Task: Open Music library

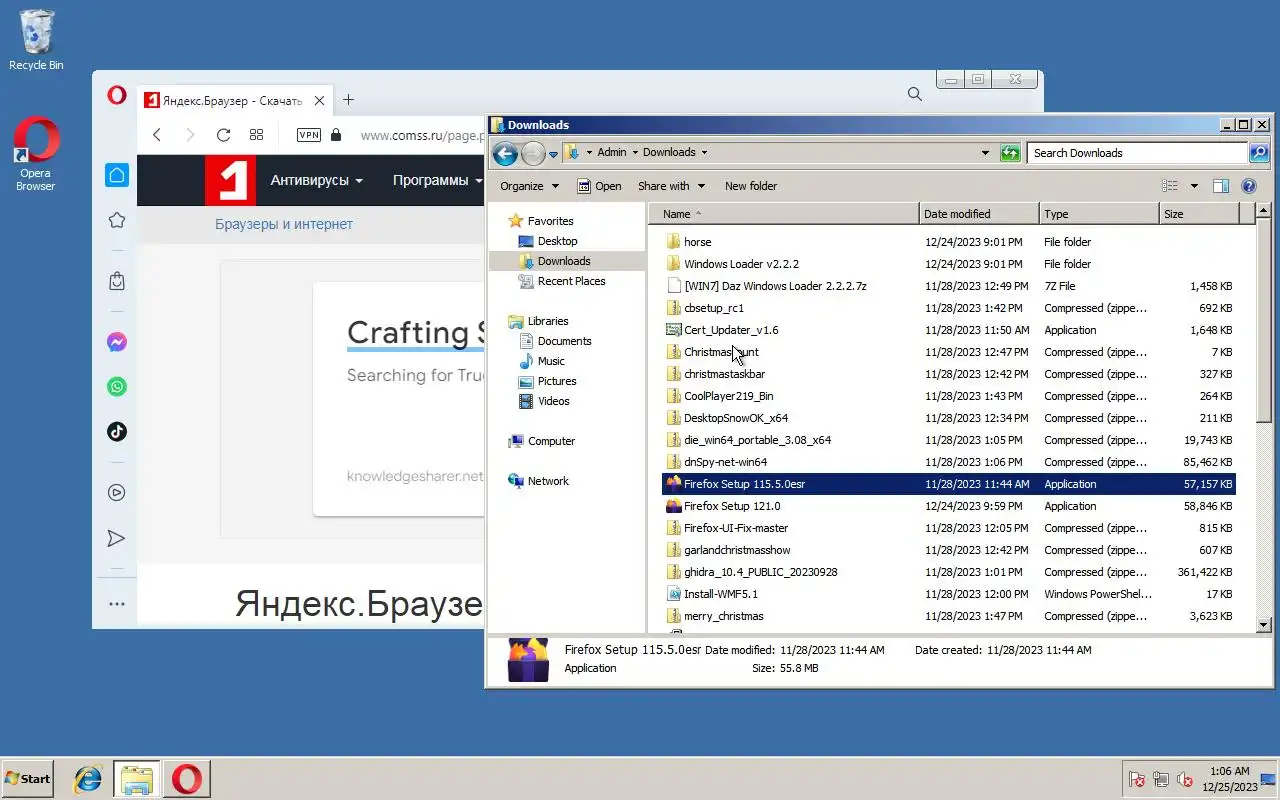Action: (x=551, y=361)
